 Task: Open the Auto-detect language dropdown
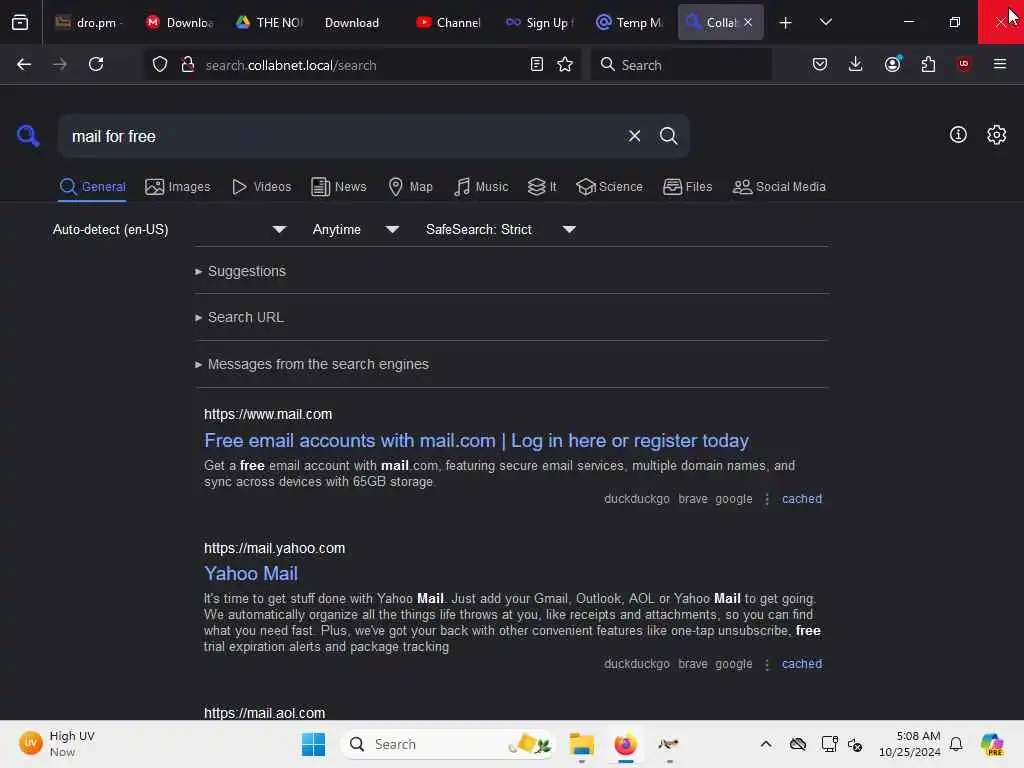pos(169,229)
